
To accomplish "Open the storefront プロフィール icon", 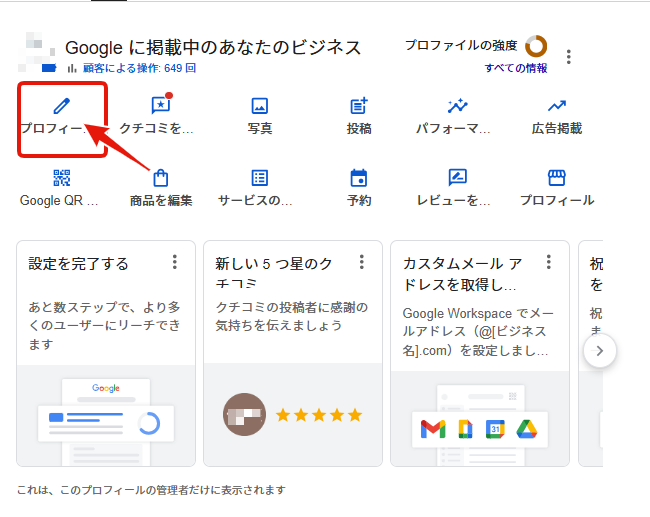I will click(557, 178).
